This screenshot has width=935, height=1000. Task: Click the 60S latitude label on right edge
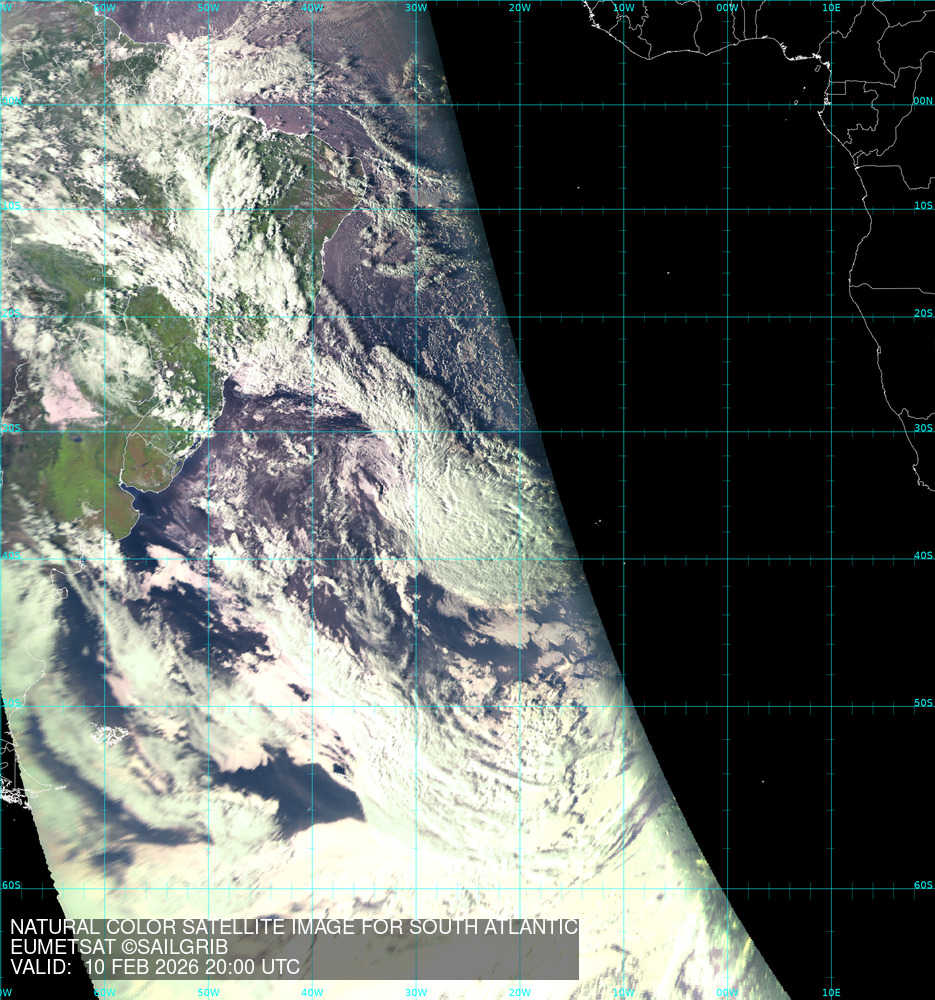(x=922, y=886)
